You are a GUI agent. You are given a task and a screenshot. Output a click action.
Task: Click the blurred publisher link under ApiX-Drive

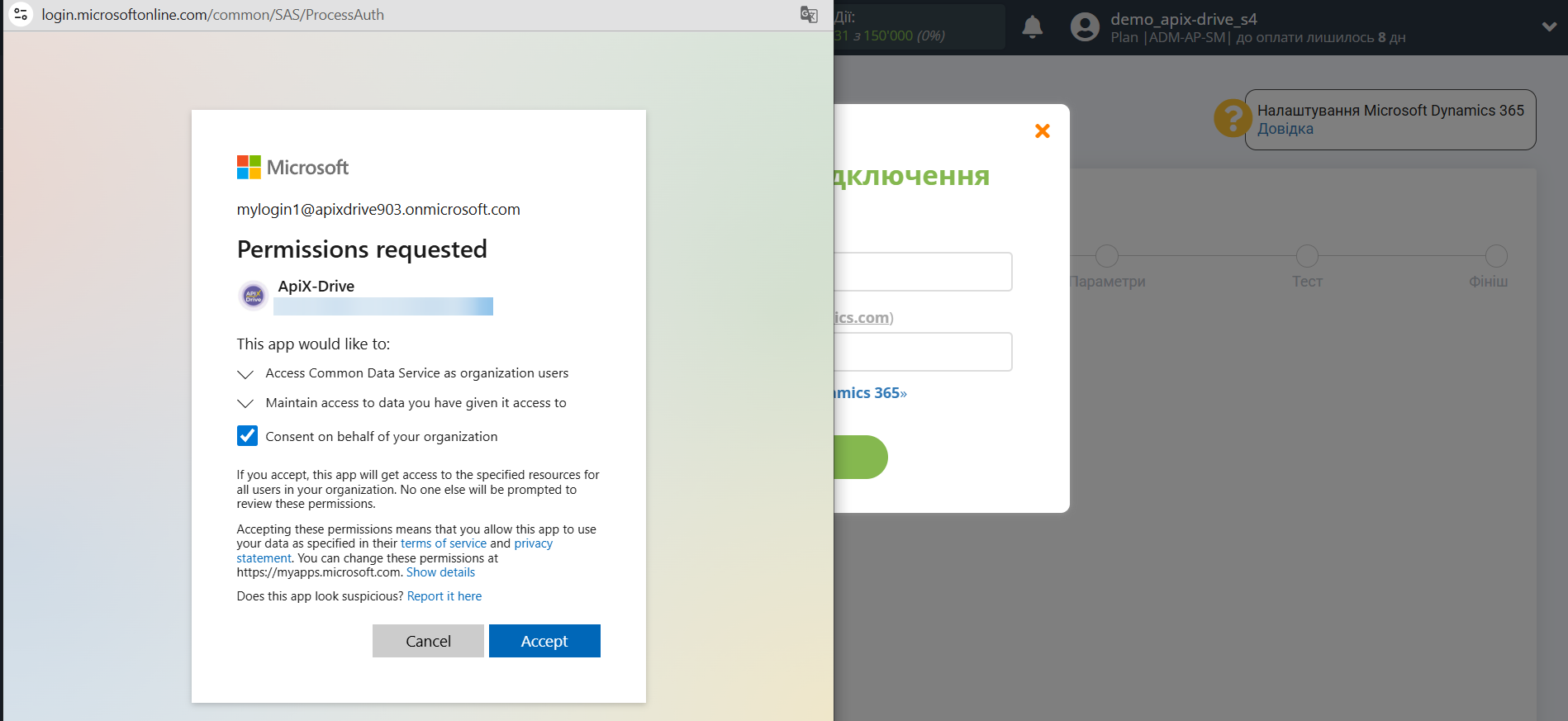click(383, 306)
